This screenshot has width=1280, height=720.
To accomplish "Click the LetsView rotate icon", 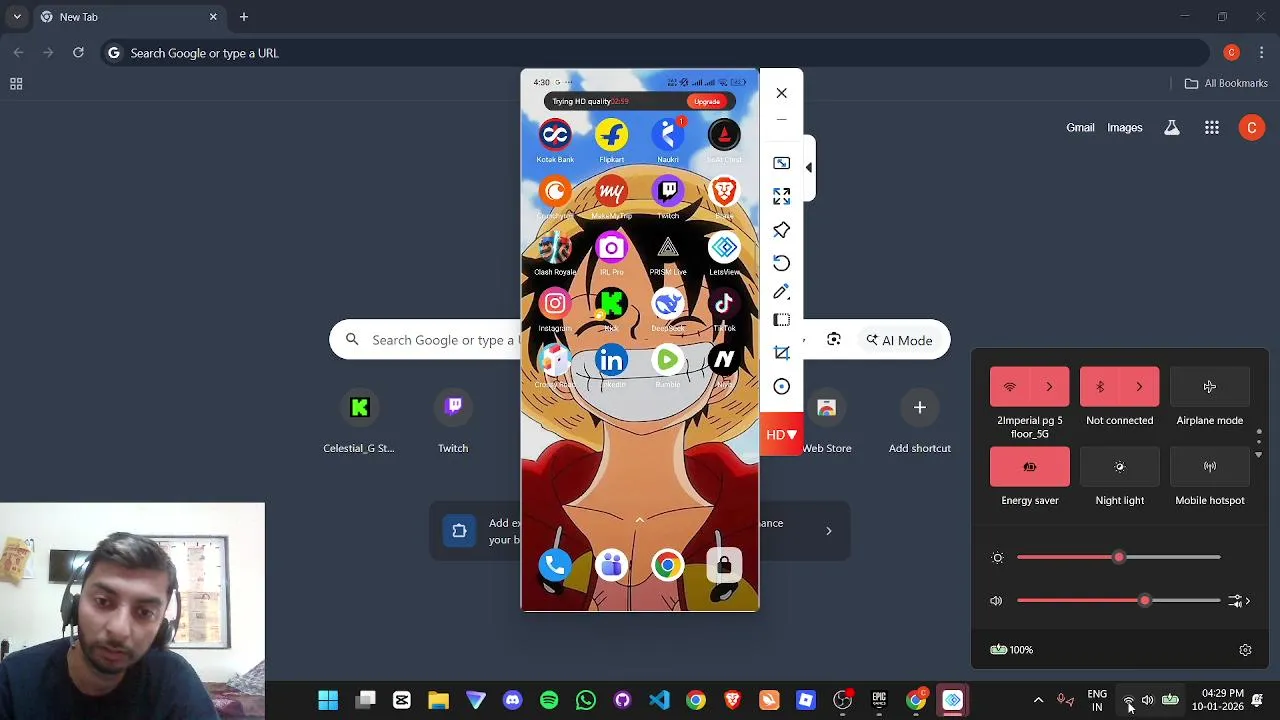I will (781, 263).
